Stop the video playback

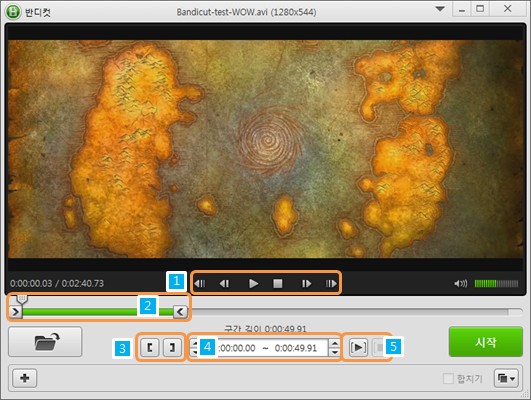click(278, 283)
